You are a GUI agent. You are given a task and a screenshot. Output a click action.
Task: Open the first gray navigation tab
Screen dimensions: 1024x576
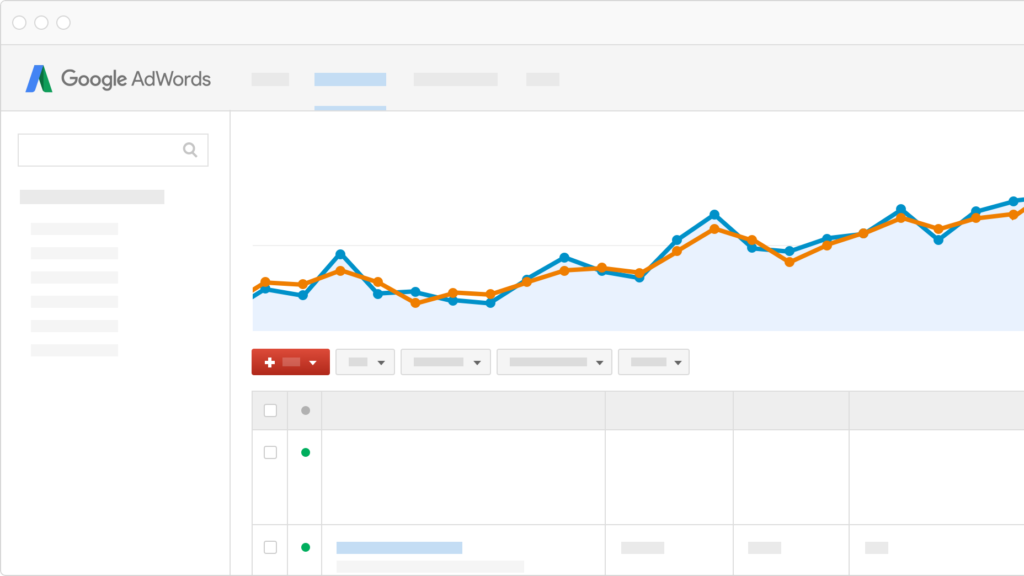tap(270, 80)
